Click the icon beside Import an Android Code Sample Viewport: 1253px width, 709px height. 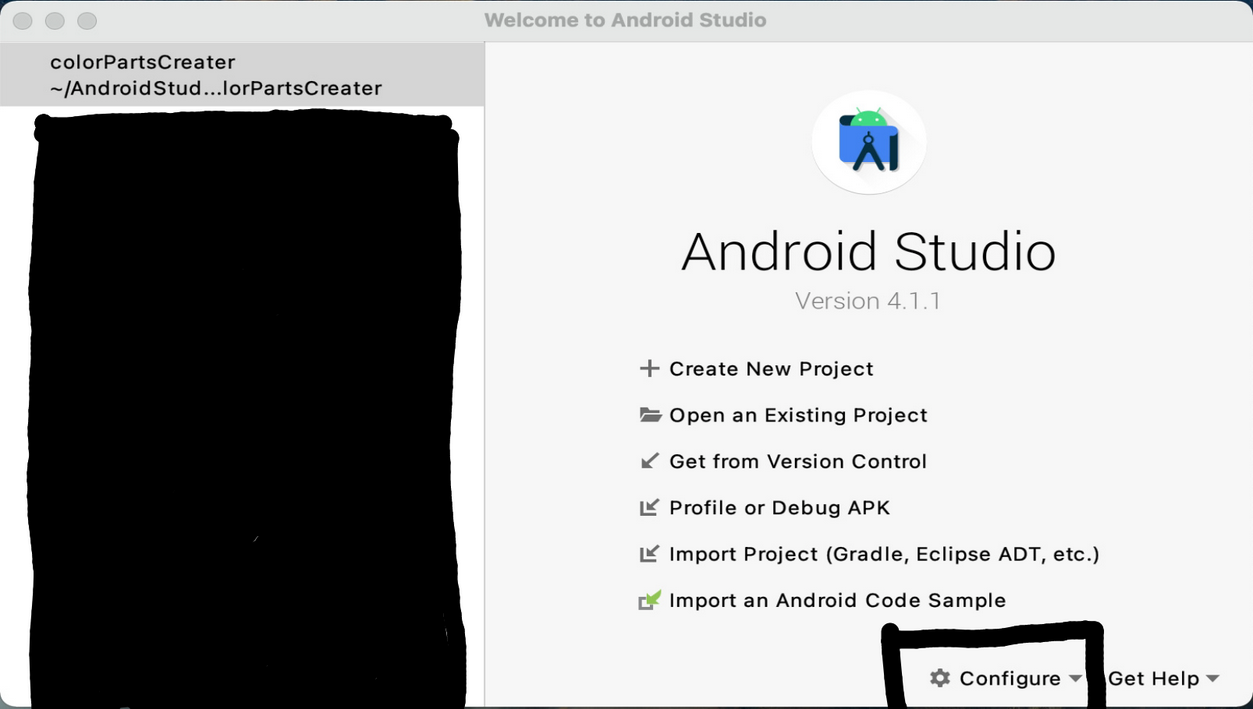tap(650, 600)
